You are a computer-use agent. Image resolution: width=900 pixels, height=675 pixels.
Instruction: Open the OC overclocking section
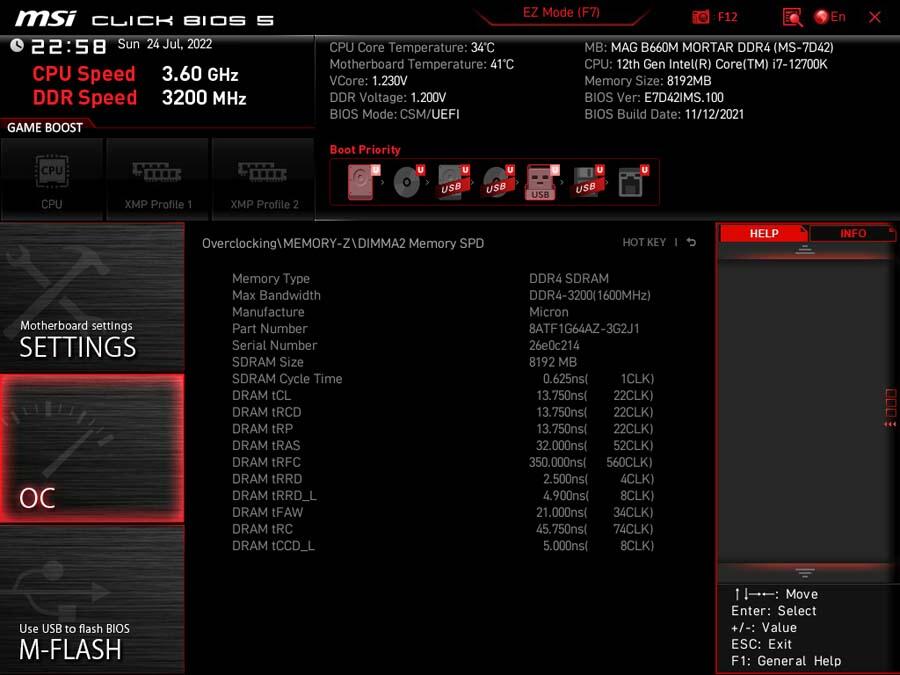92,448
